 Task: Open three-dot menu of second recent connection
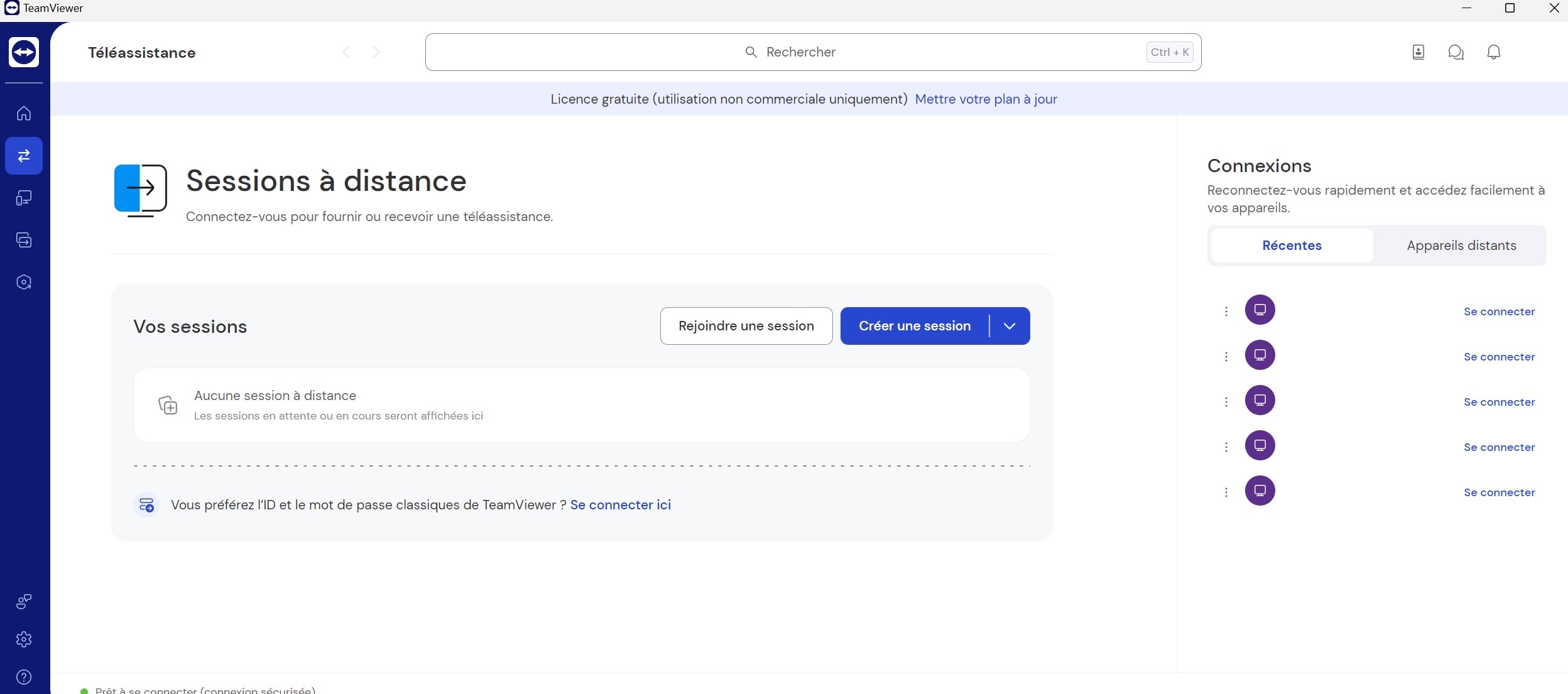1226,357
